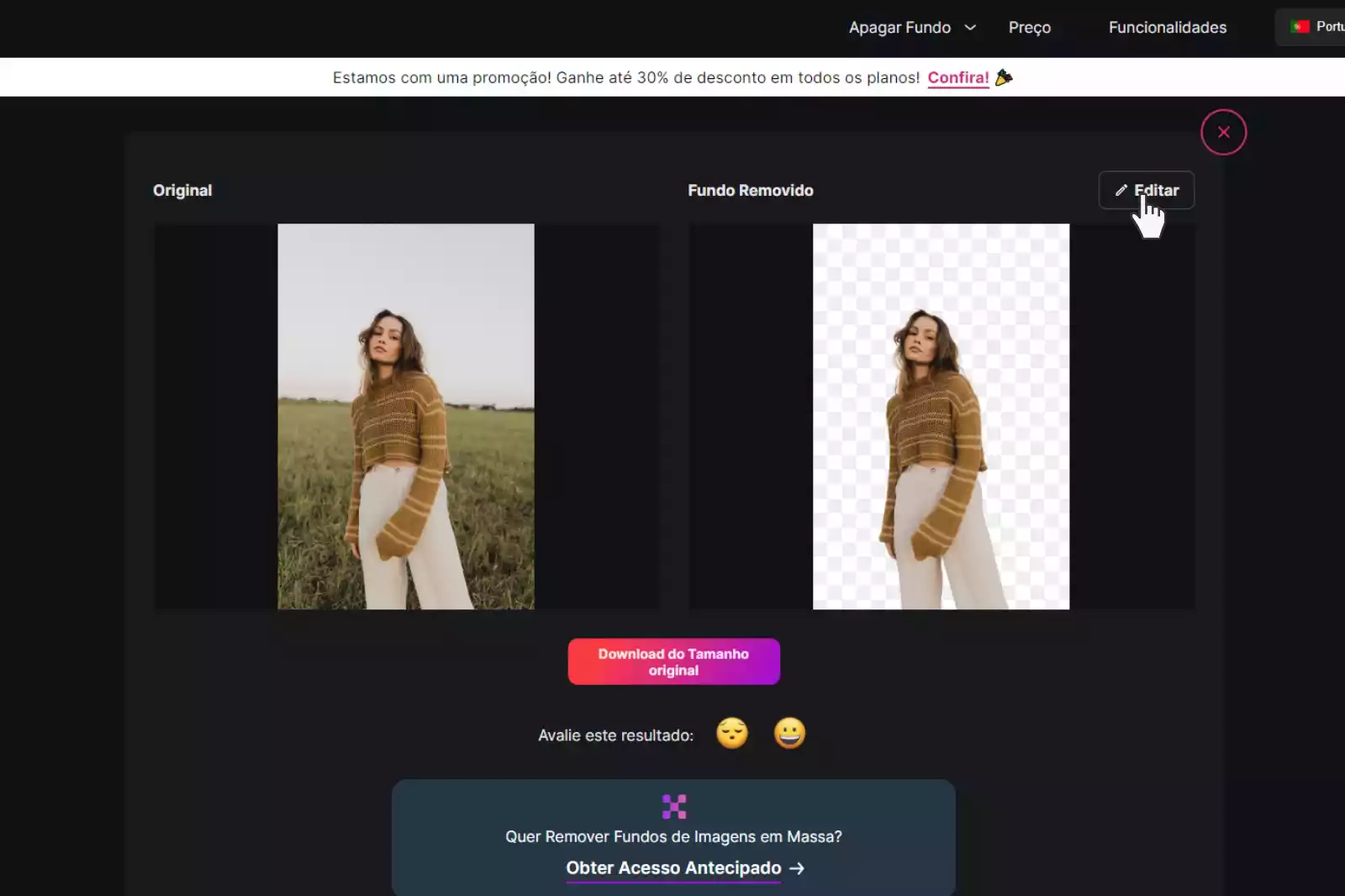Open the Funcionalidades menu item
The height and width of the screenshot is (896, 1345).
point(1168,27)
